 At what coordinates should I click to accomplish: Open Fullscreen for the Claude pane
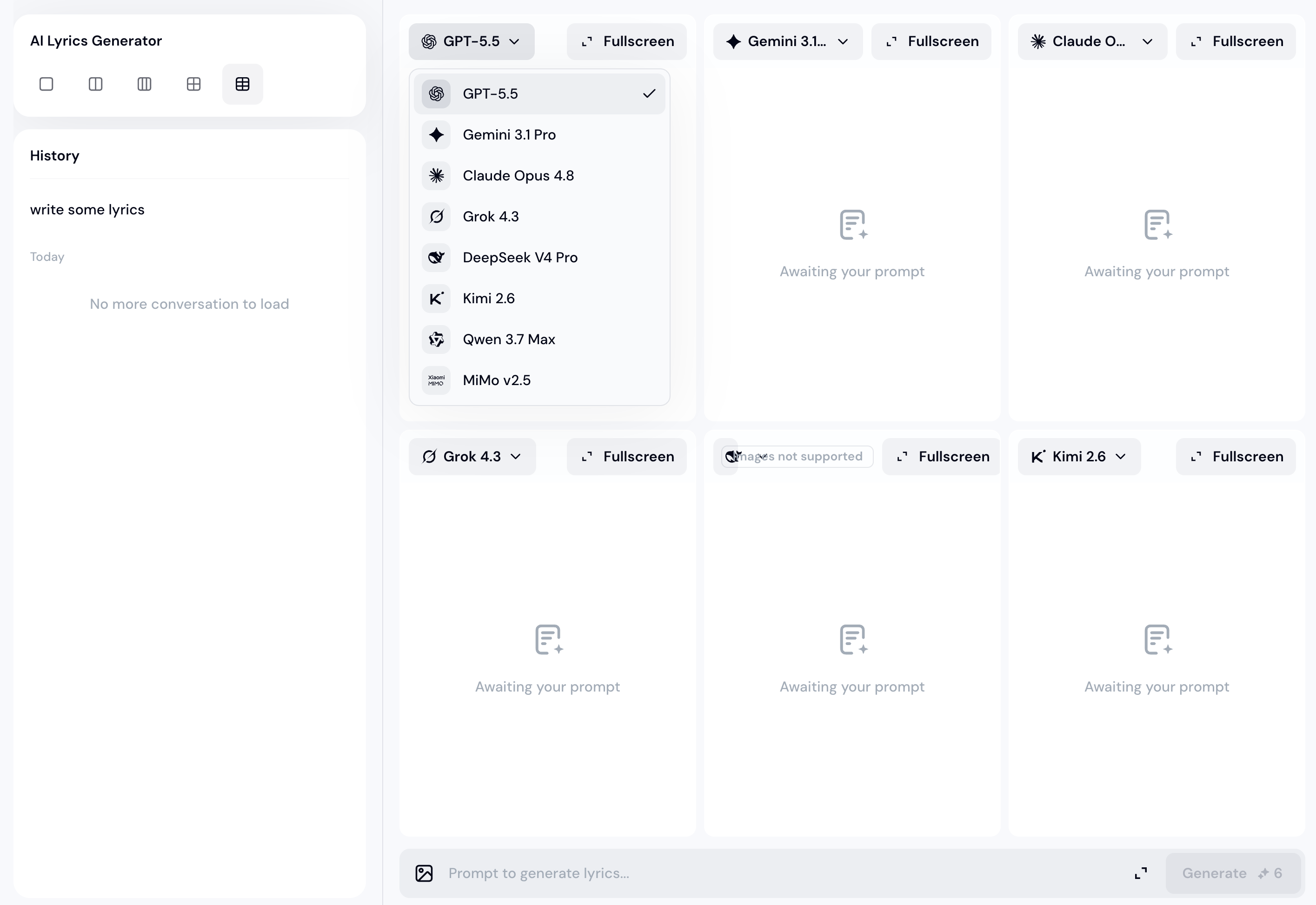coord(1236,41)
